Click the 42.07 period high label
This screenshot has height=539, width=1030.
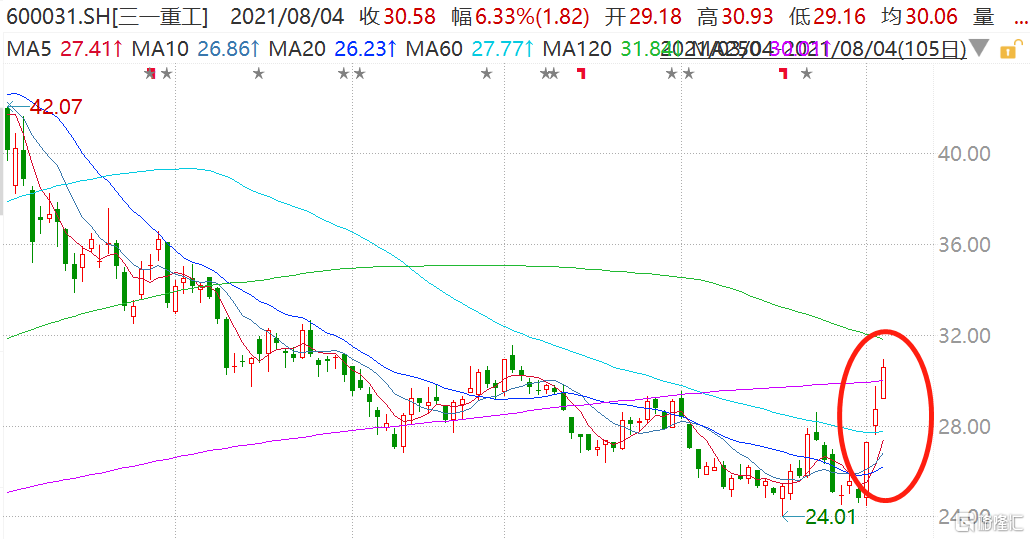[x=56, y=106]
